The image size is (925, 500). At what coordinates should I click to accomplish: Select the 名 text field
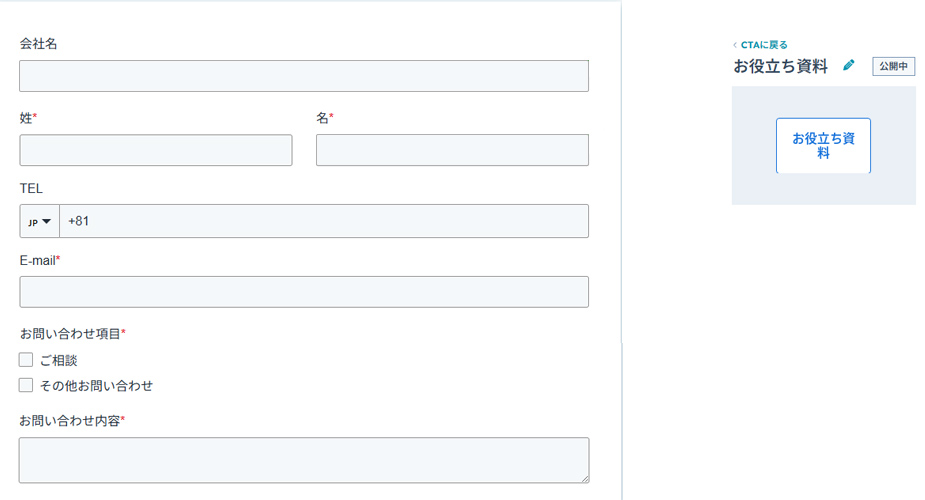pos(452,150)
